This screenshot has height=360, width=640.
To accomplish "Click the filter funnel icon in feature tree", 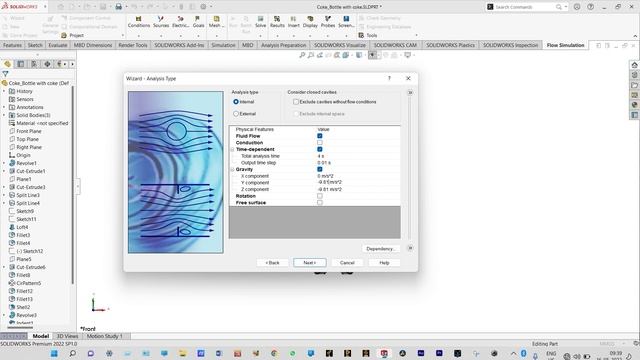I will click(5, 74).
